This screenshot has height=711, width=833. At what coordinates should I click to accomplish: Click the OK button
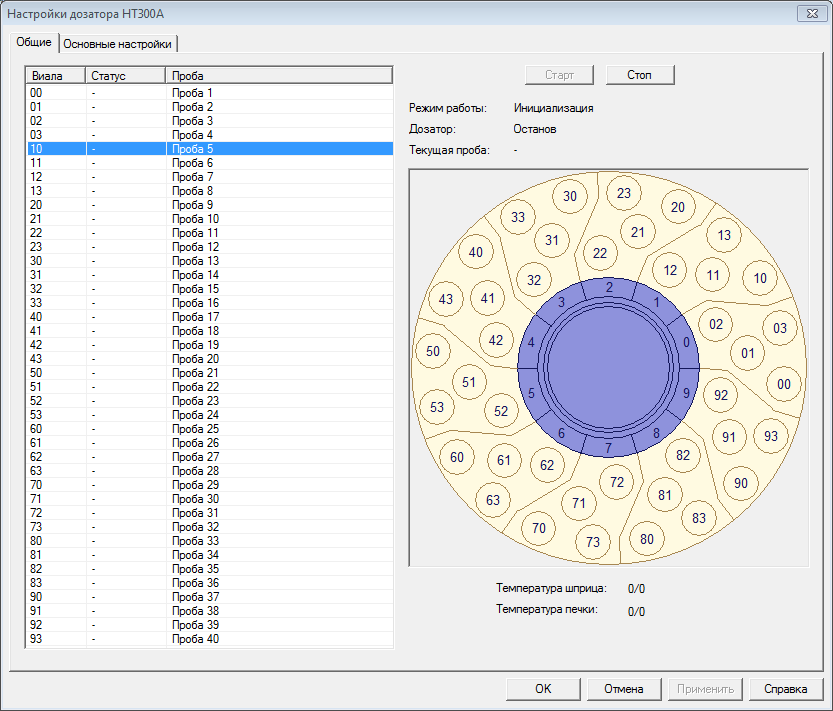[543, 688]
